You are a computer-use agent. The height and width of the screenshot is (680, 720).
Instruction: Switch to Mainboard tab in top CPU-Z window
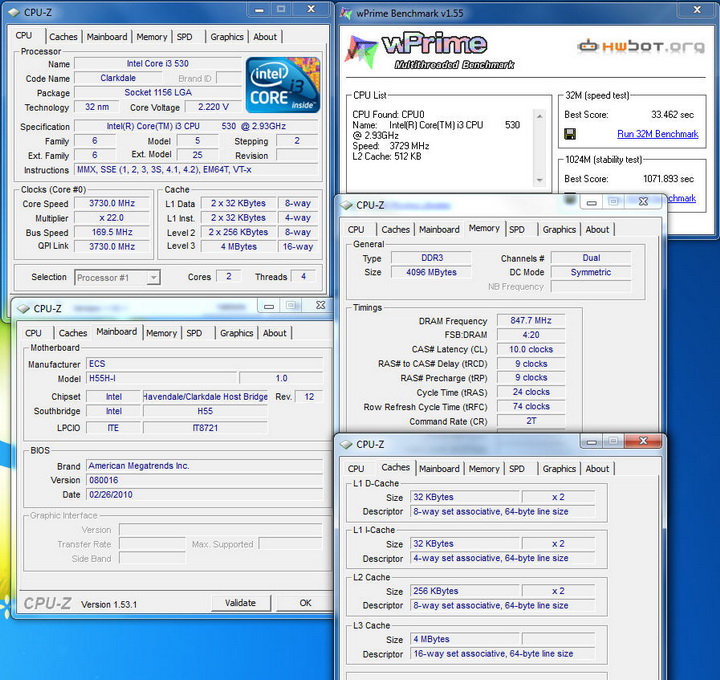pos(107,37)
